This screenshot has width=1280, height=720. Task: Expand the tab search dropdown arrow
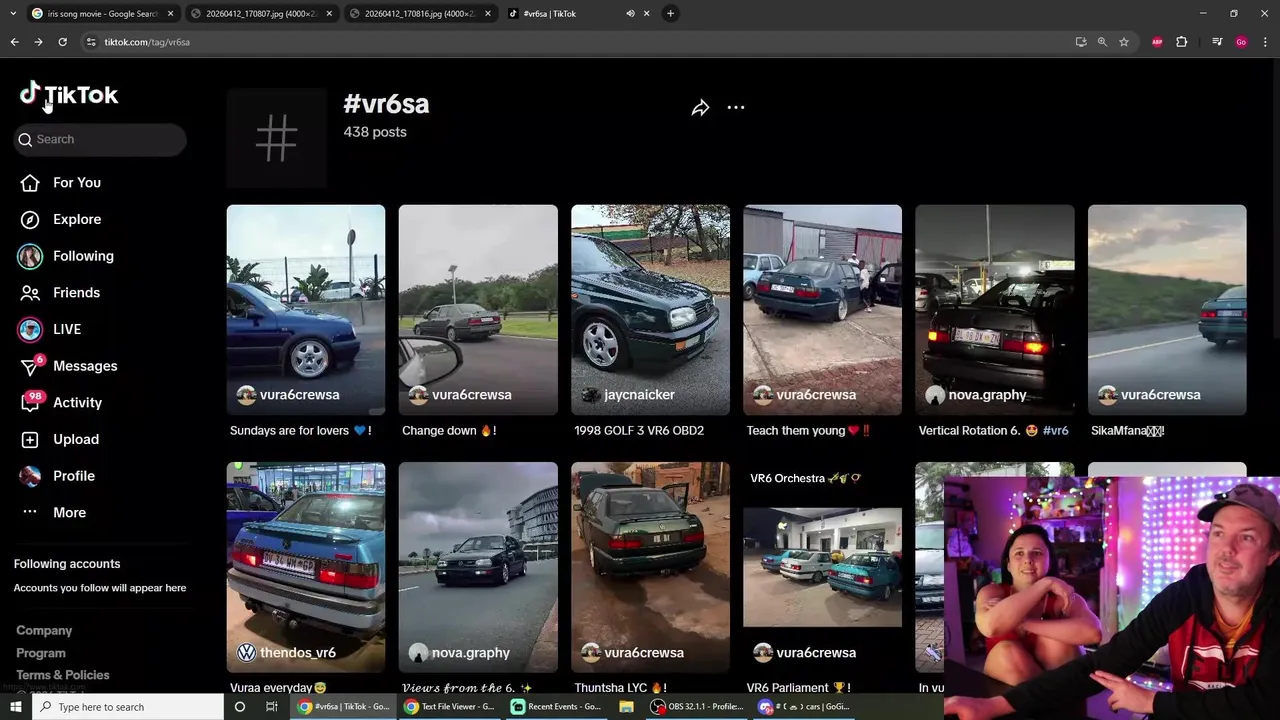point(13,14)
